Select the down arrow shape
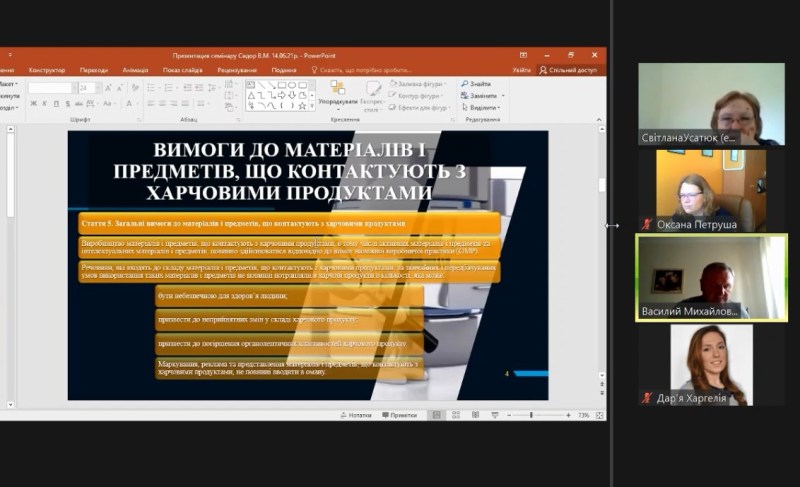 (x=292, y=95)
